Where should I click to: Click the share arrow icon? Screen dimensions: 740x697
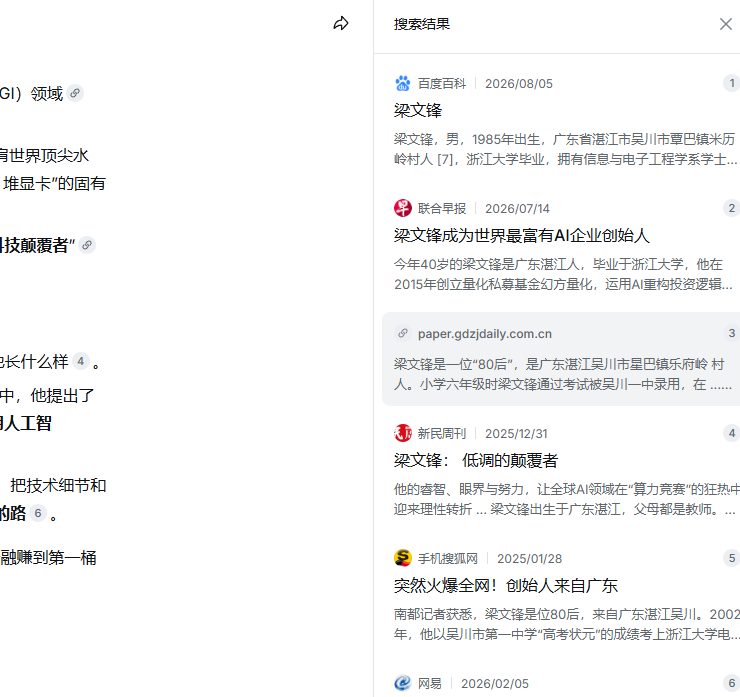[x=341, y=23]
